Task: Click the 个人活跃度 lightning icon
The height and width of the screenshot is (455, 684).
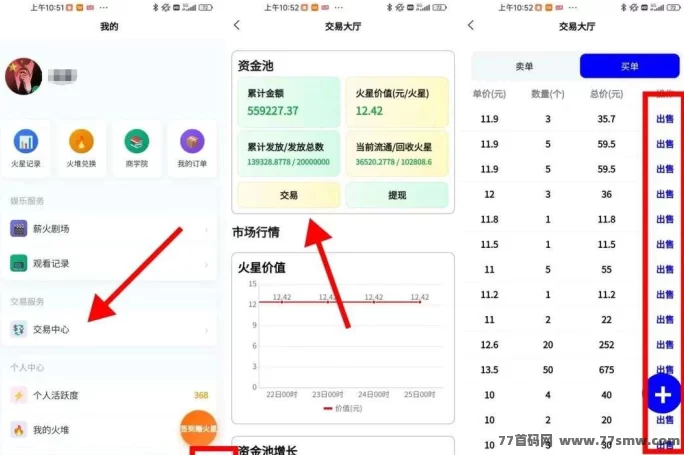Action: click(18, 396)
